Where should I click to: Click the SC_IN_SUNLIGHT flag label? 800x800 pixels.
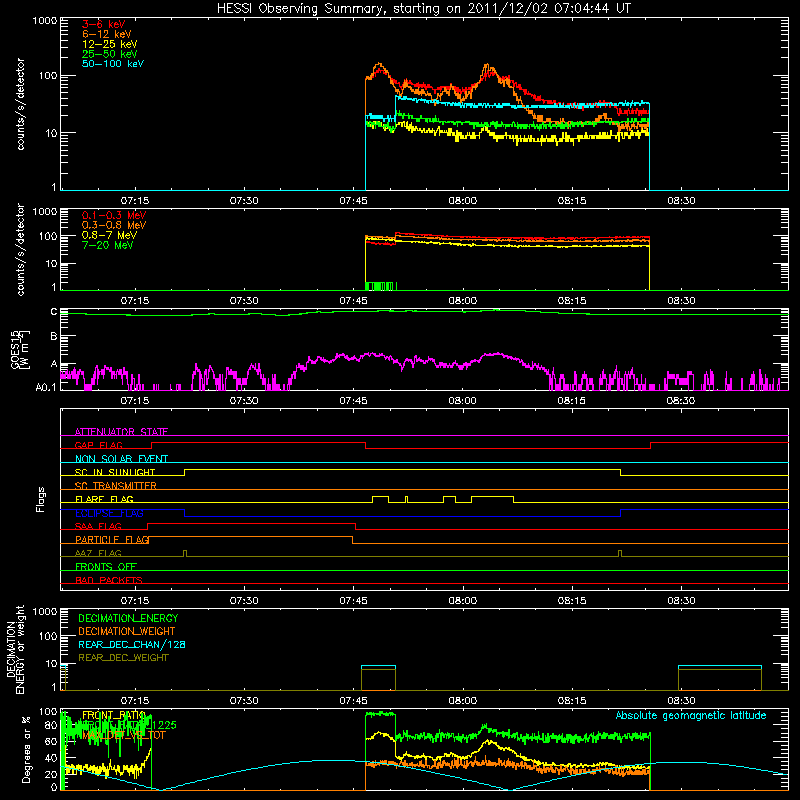pyautogui.click(x=115, y=472)
